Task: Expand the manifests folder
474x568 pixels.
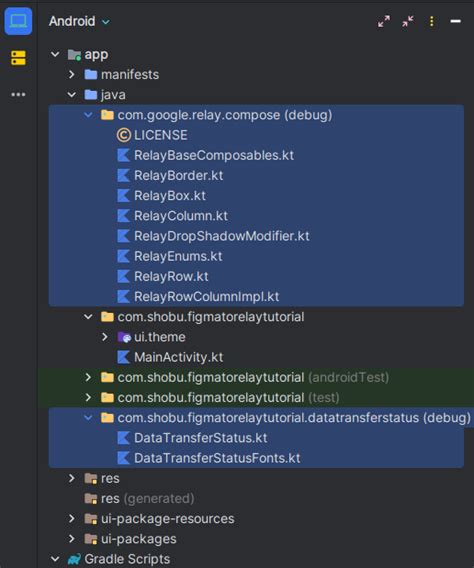Action: pyautogui.click(x=72, y=75)
